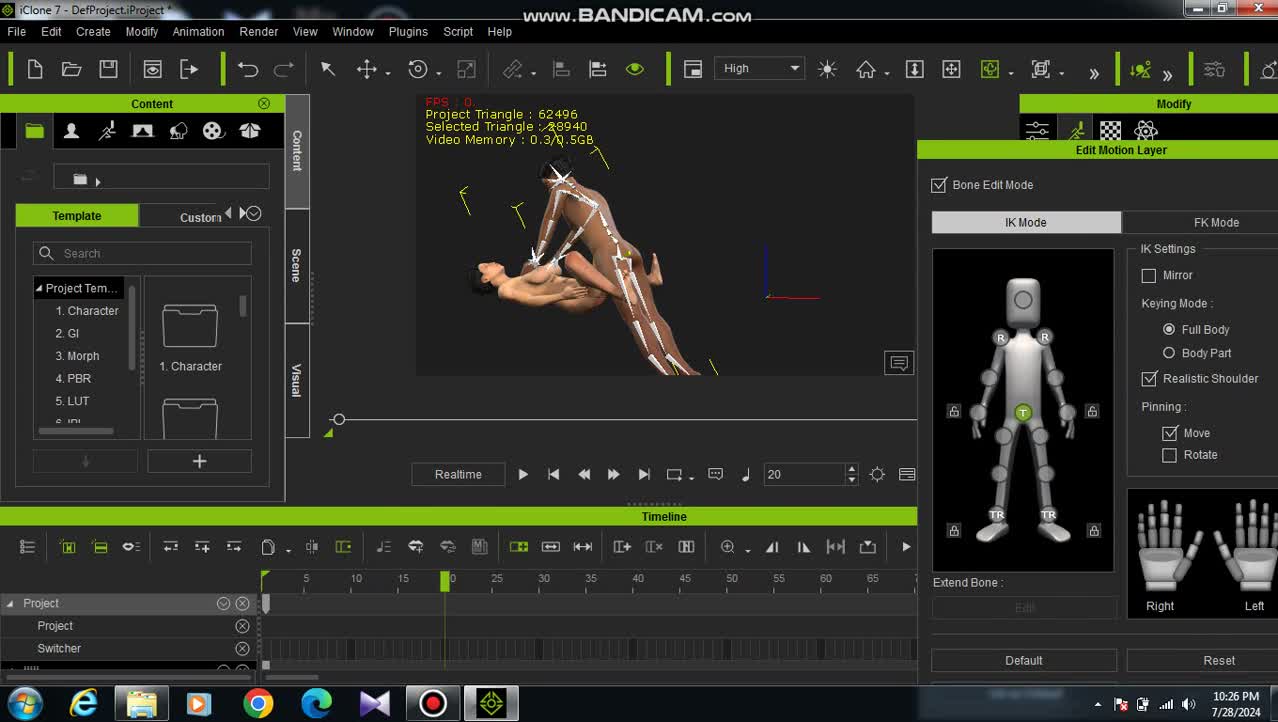
Task: Collapse the Project Template tree node
Action: coord(39,288)
